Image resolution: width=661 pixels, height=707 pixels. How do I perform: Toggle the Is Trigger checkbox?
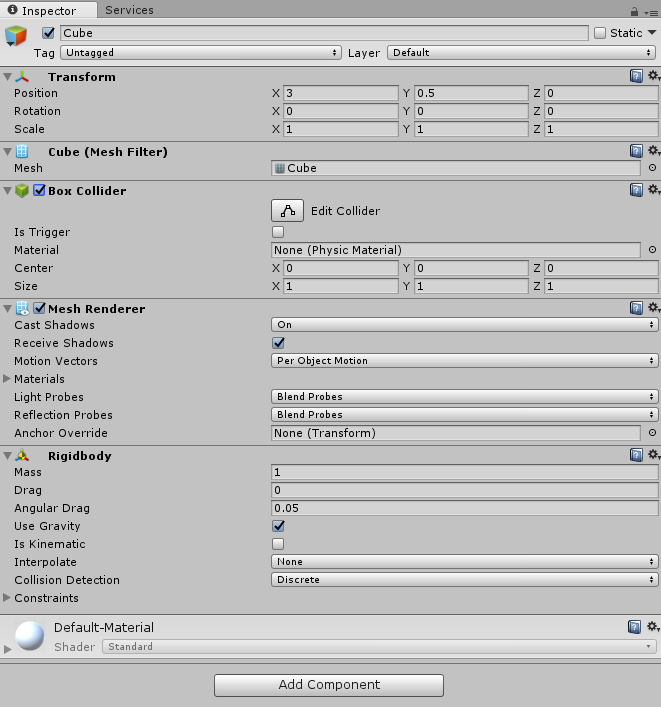pyautogui.click(x=278, y=232)
